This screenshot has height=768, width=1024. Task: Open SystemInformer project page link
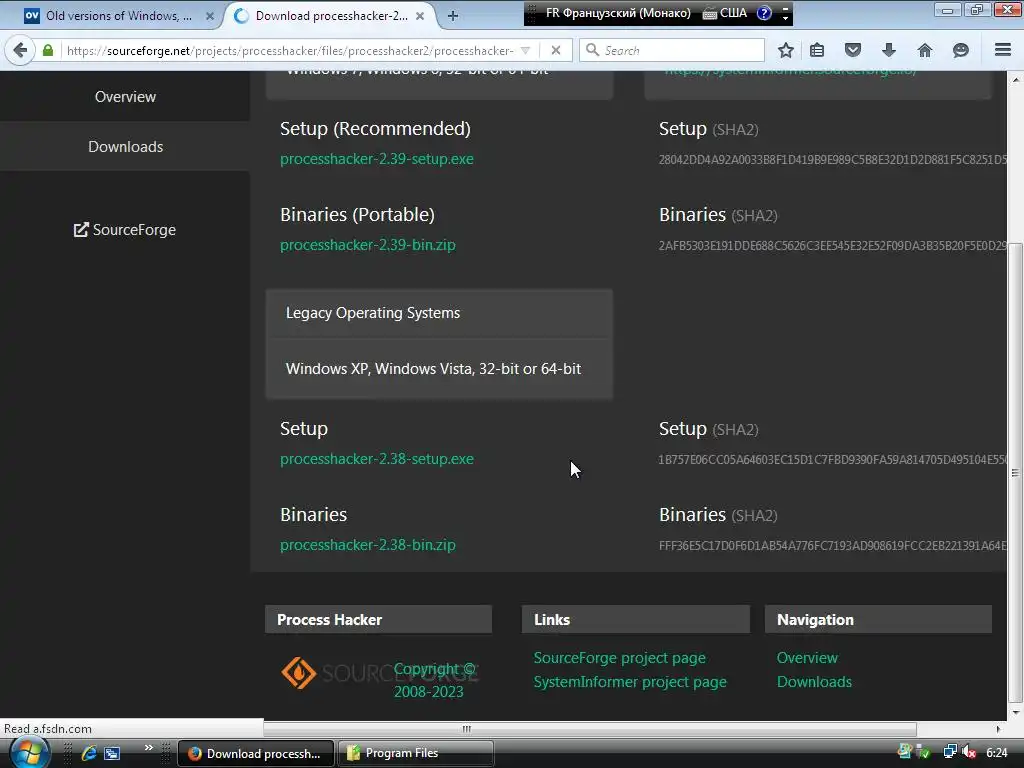630,682
